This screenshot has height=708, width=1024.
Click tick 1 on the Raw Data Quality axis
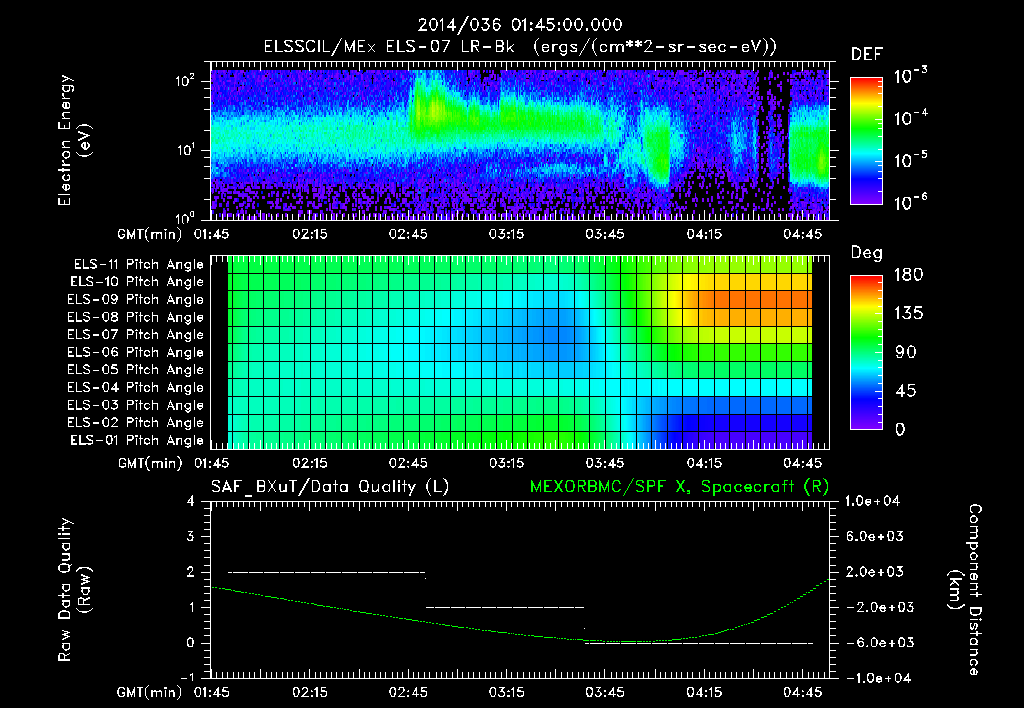click(x=191, y=607)
